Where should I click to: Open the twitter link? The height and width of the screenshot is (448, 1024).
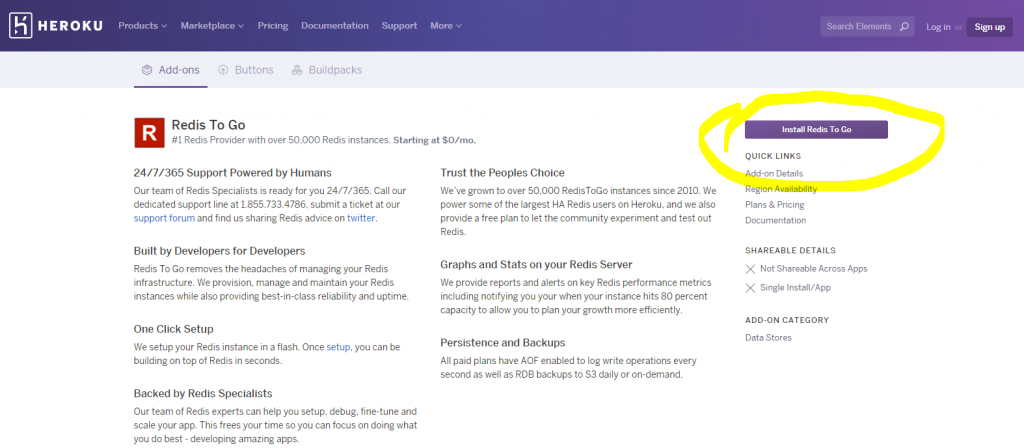coord(361,218)
